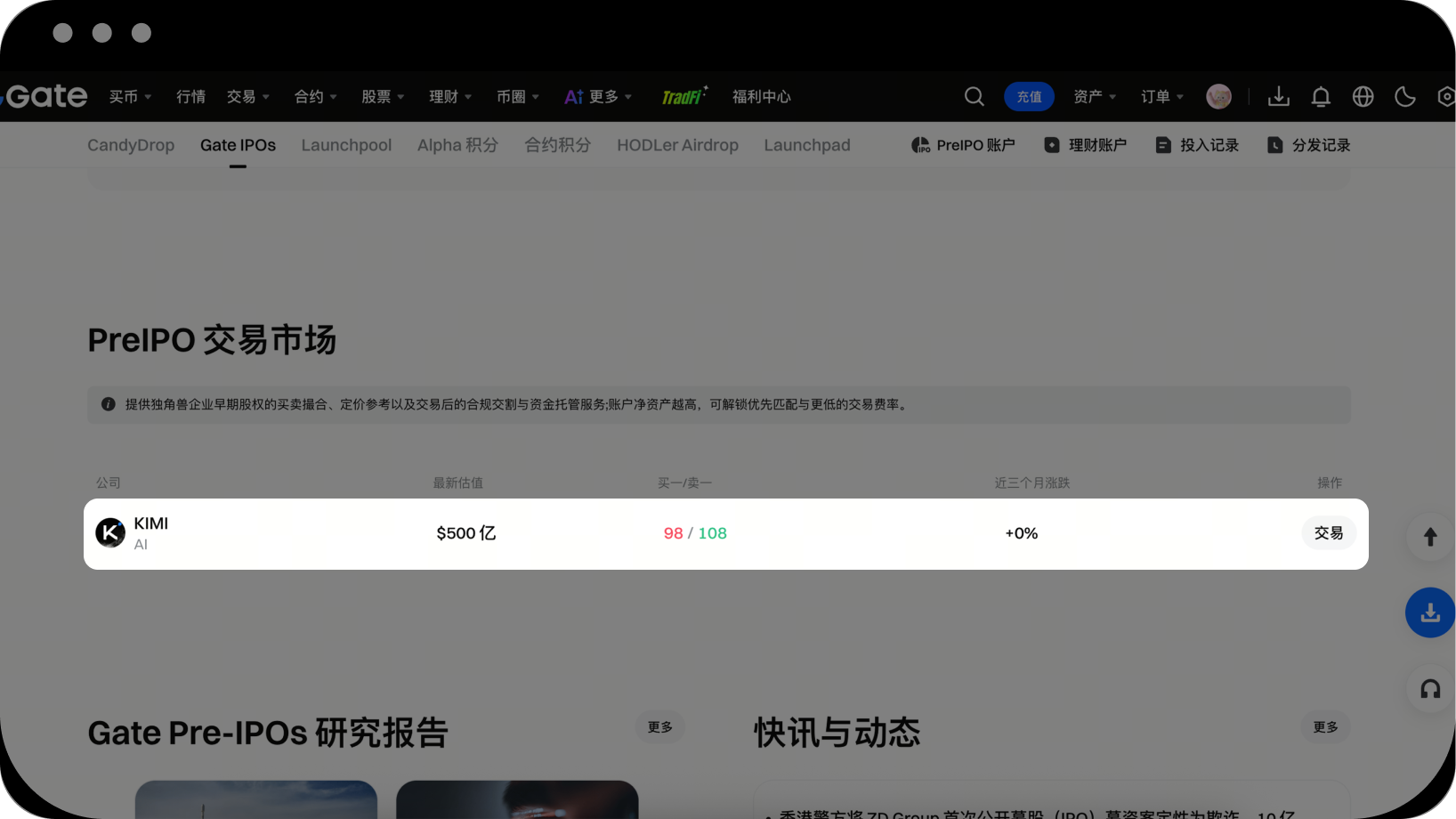Open the 投入记录 link

[x=1197, y=145]
